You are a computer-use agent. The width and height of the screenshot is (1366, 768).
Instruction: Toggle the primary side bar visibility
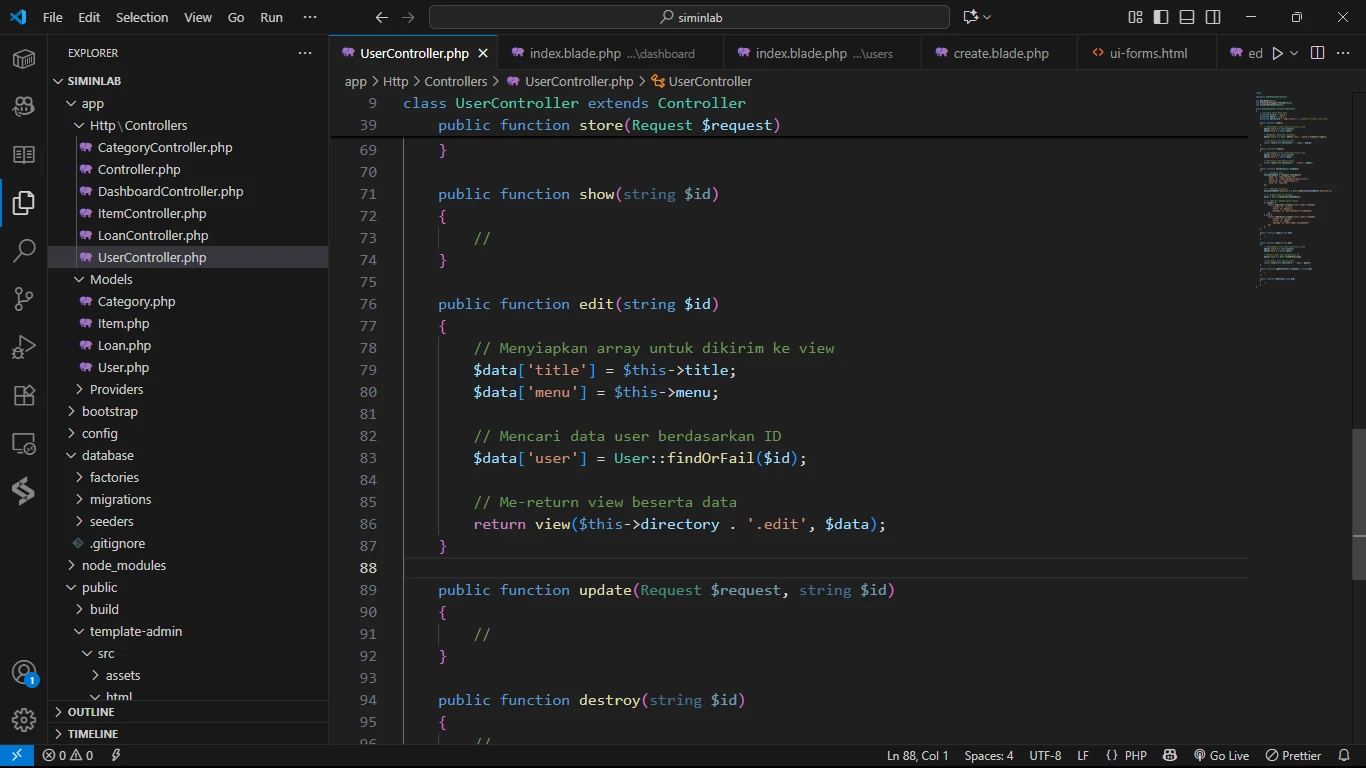point(1161,17)
